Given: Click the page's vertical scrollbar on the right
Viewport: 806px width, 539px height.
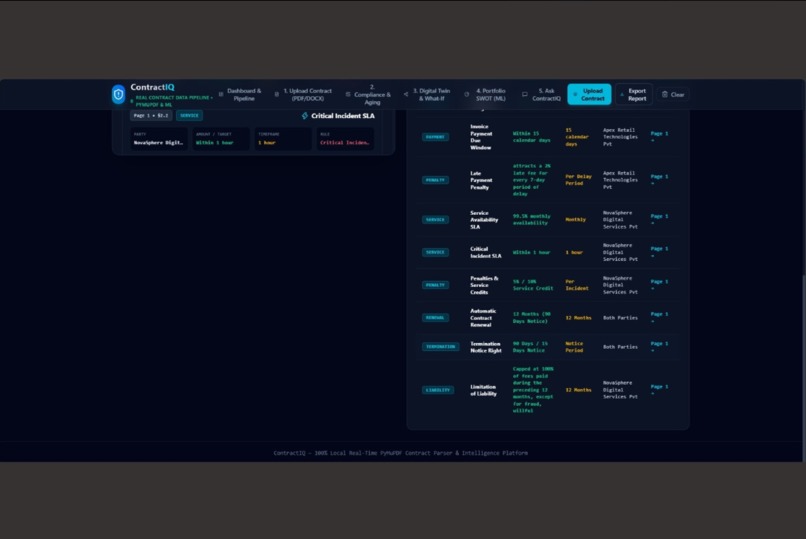Looking at the screenshot, I should coord(803,366).
